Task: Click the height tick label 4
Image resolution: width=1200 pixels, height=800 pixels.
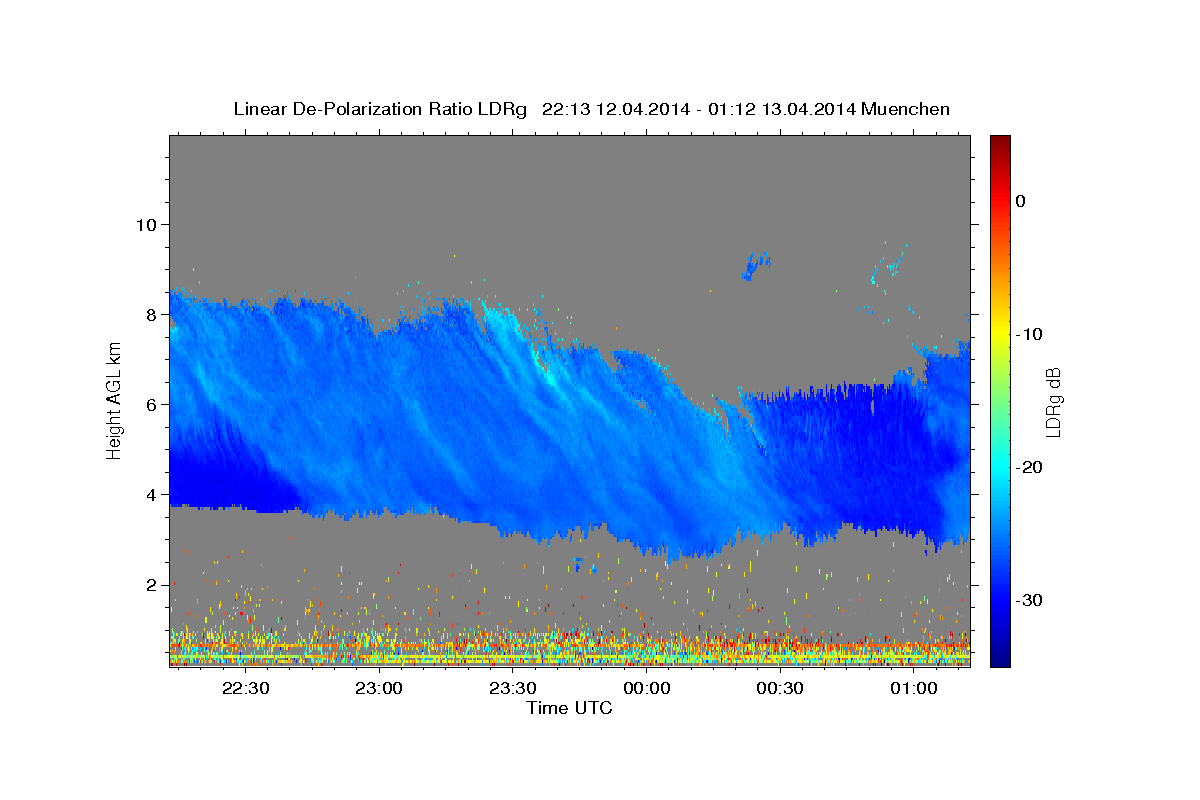Action: coord(153,494)
